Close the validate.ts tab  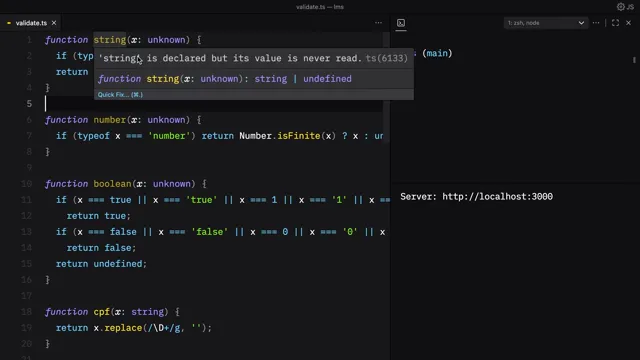[x=54, y=23]
